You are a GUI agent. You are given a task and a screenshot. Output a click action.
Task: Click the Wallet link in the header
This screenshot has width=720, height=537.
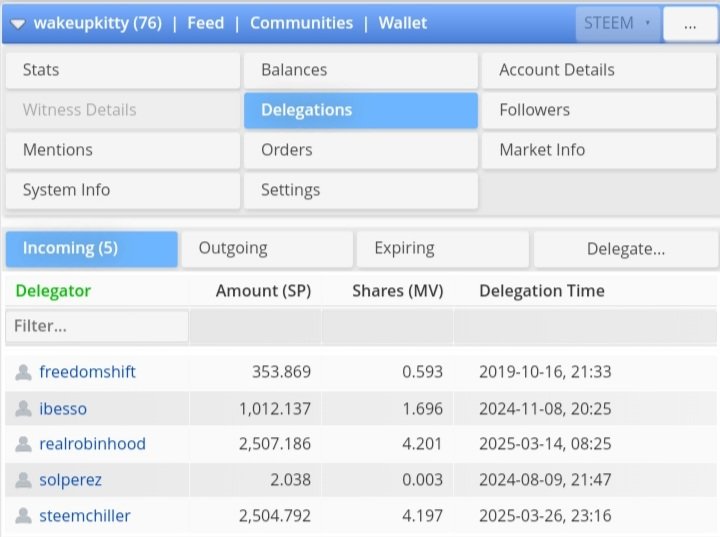[x=403, y=23]
